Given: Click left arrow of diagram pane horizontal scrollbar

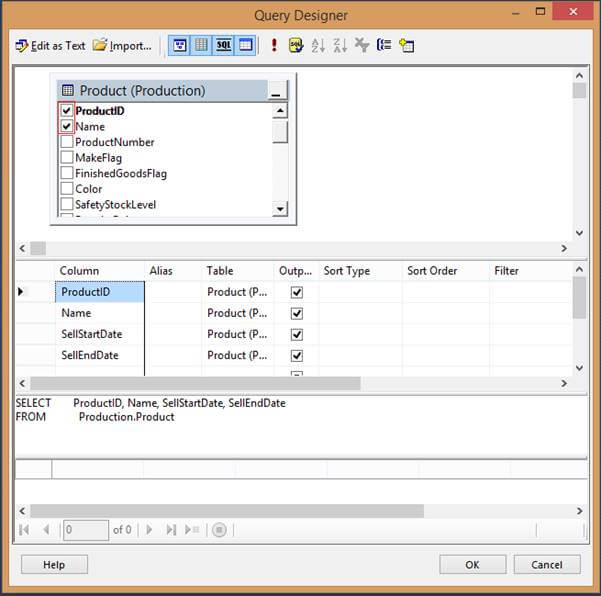Looking at the screenshot, I should pyautogui.click(x=22, y=248).
